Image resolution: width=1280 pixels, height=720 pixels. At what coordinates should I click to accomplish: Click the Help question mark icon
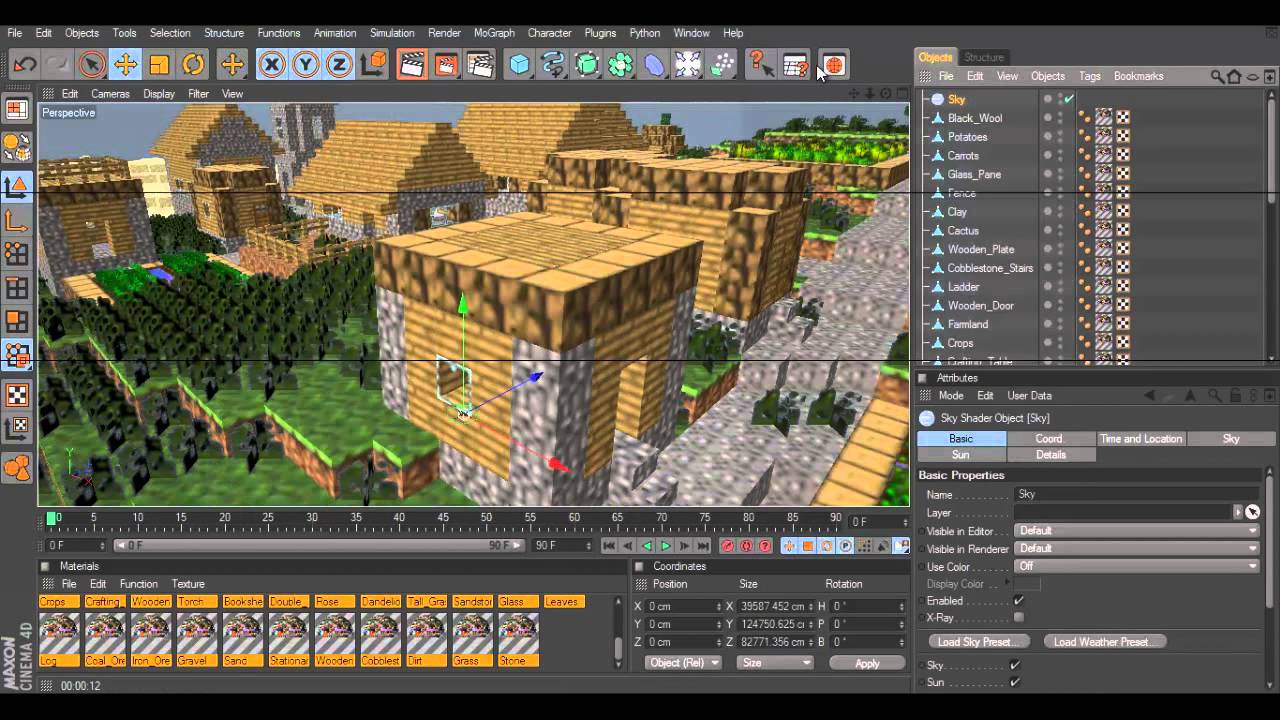point(759,65)
